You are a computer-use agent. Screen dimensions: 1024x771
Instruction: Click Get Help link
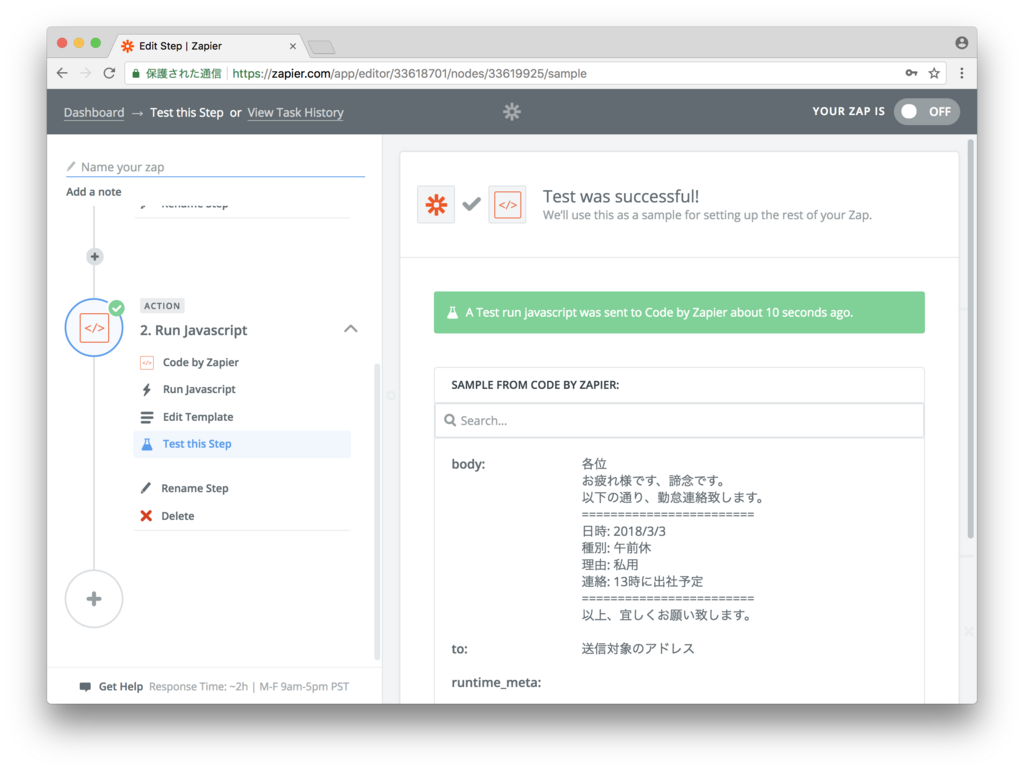tap(121, 687)
